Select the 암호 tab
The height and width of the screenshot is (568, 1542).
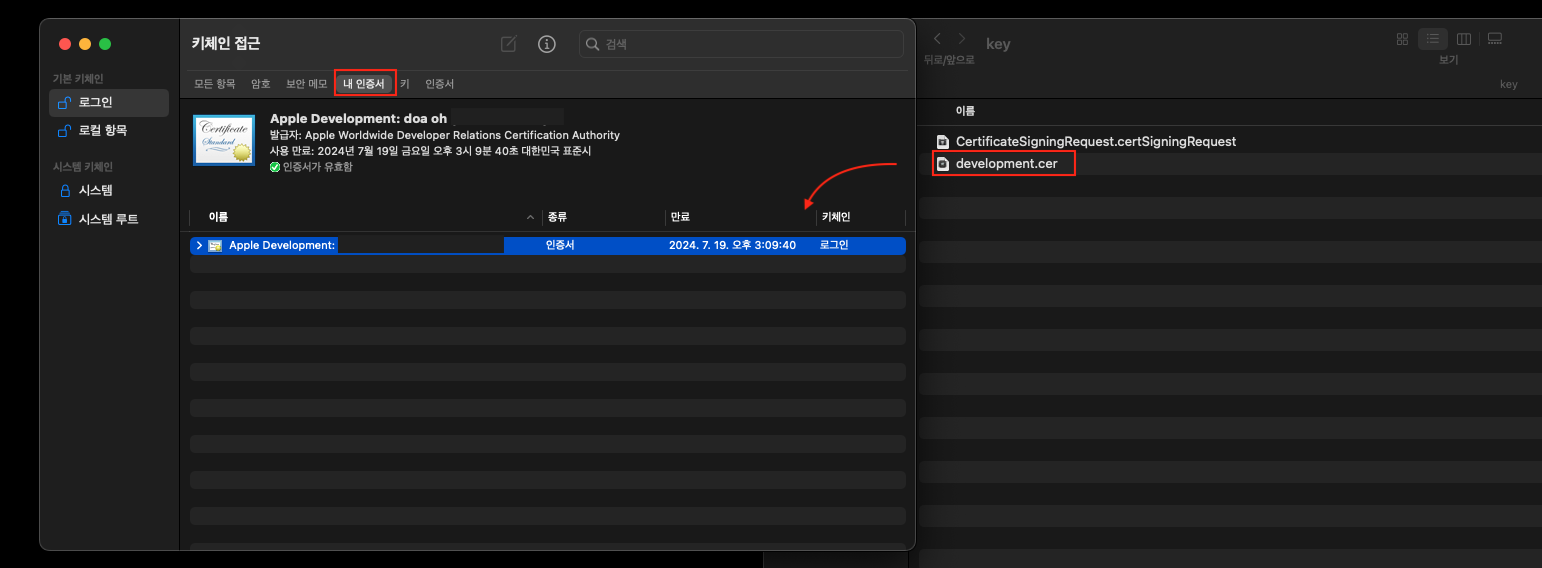tap(260, 84)
